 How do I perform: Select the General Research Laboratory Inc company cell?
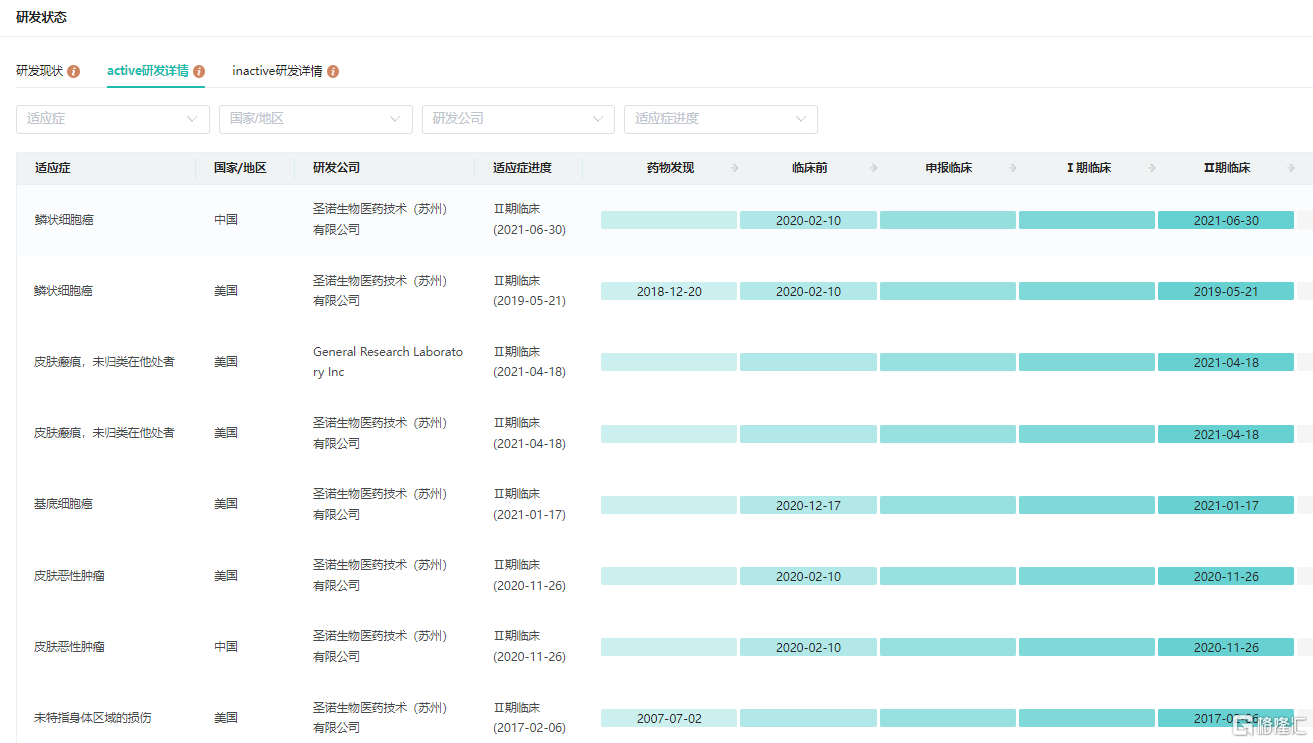coord(388,362)
